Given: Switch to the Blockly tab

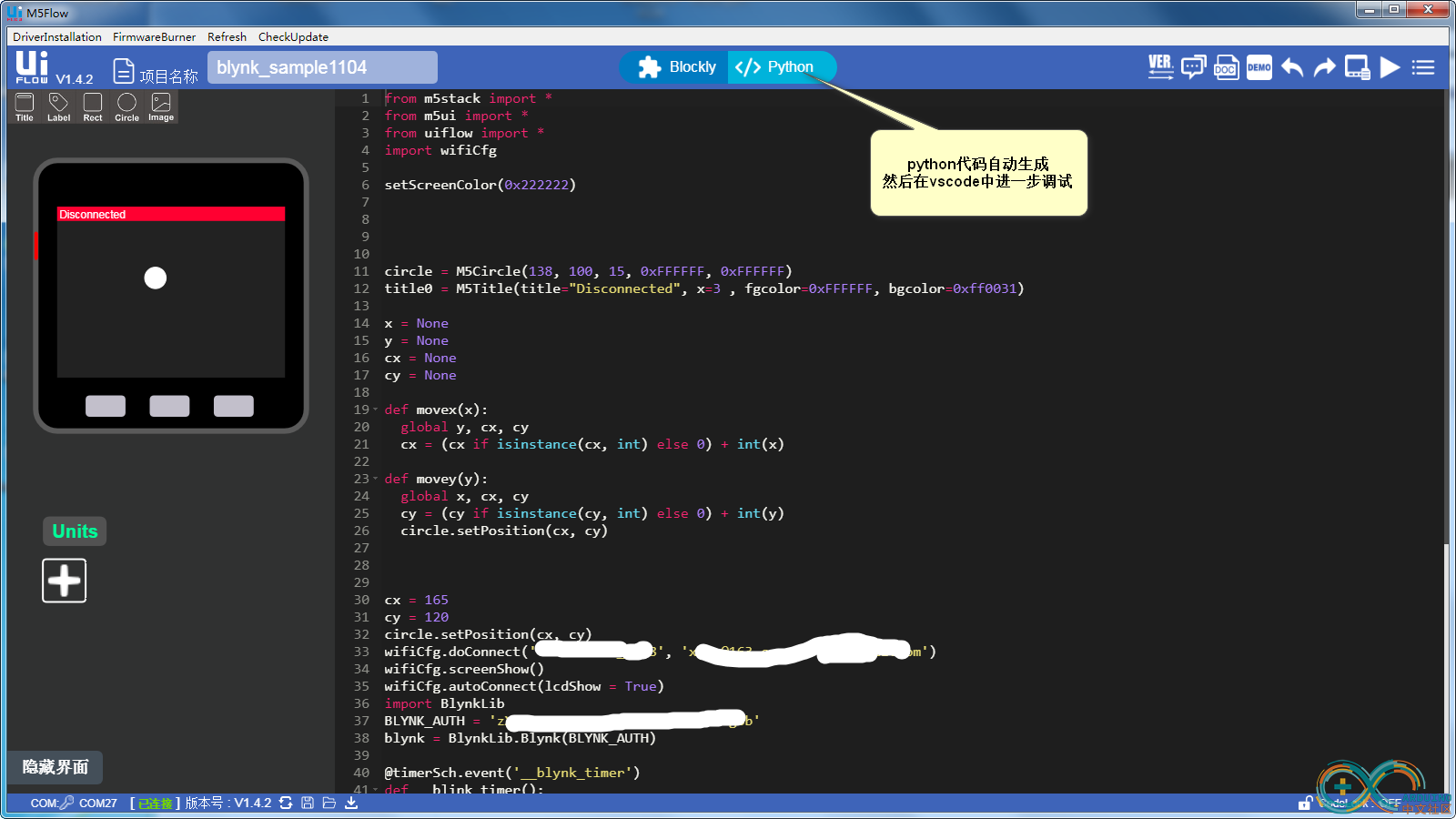Looking at the screenshot, I should point(677,67).
